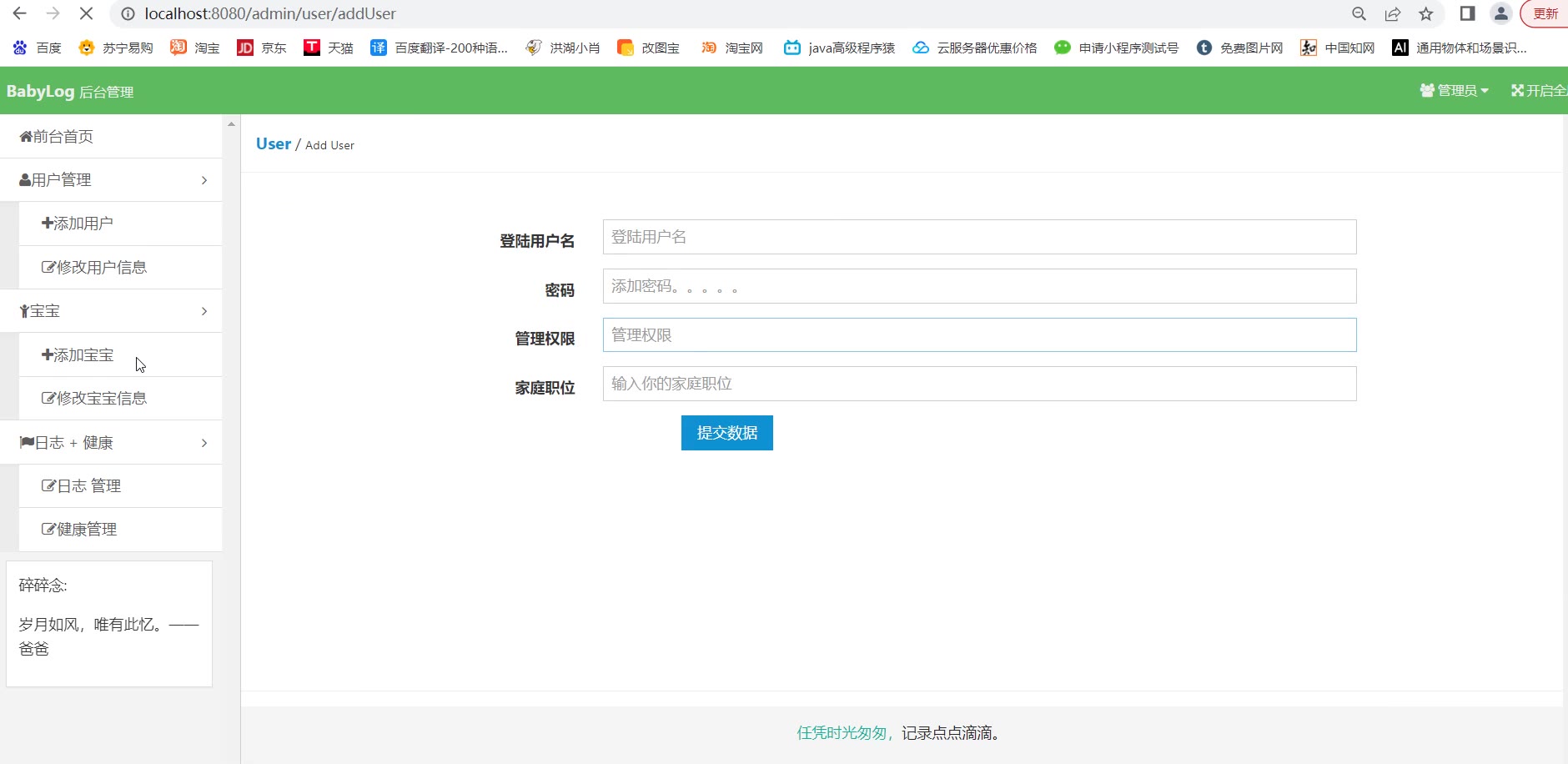Click the plus icon beside 添加用户

[x=48, y=224]
